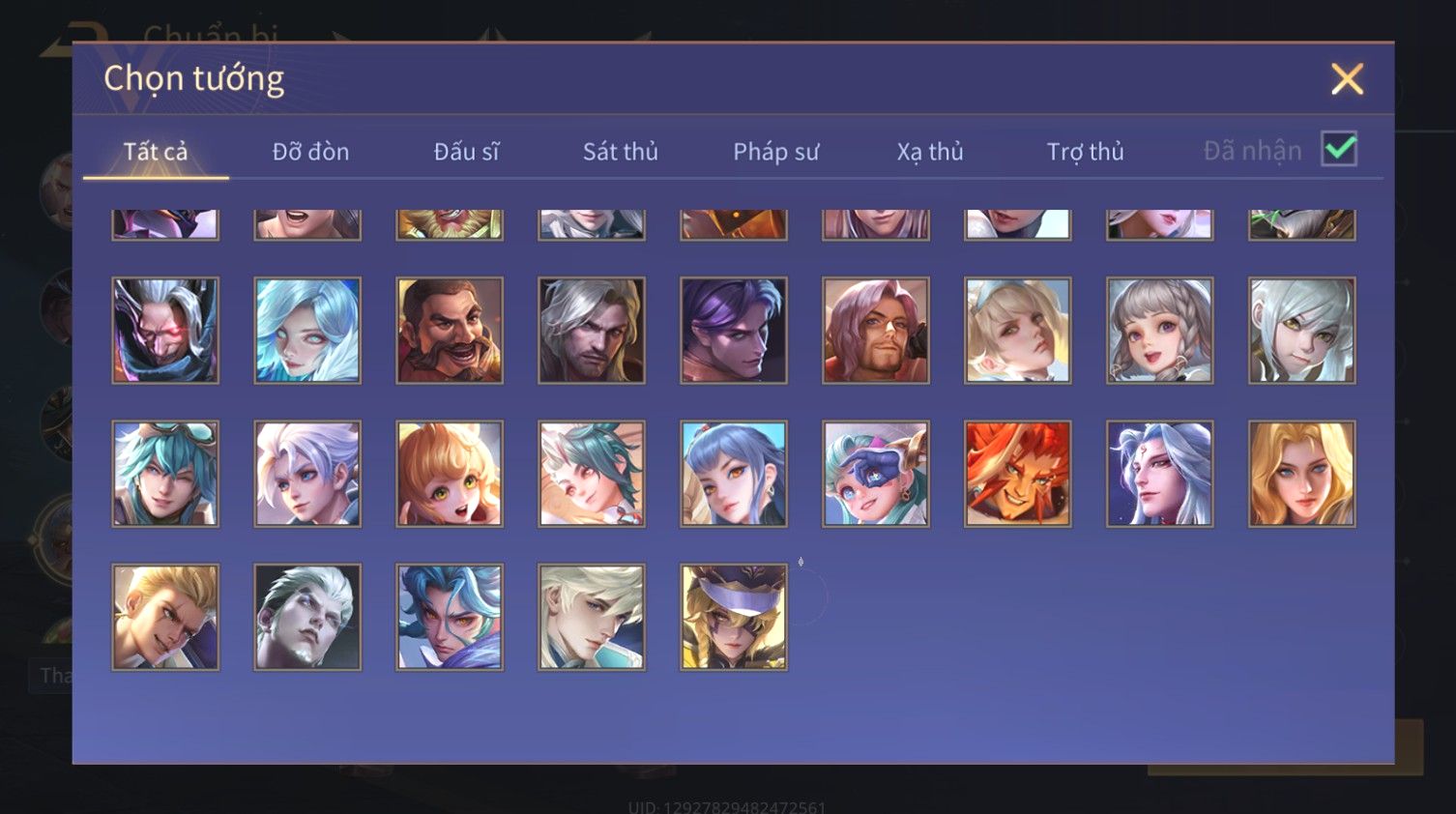Choose the orange-haired girl with green eyes
The width and height of the screenshot is (1456, 814).
point(450,474)
